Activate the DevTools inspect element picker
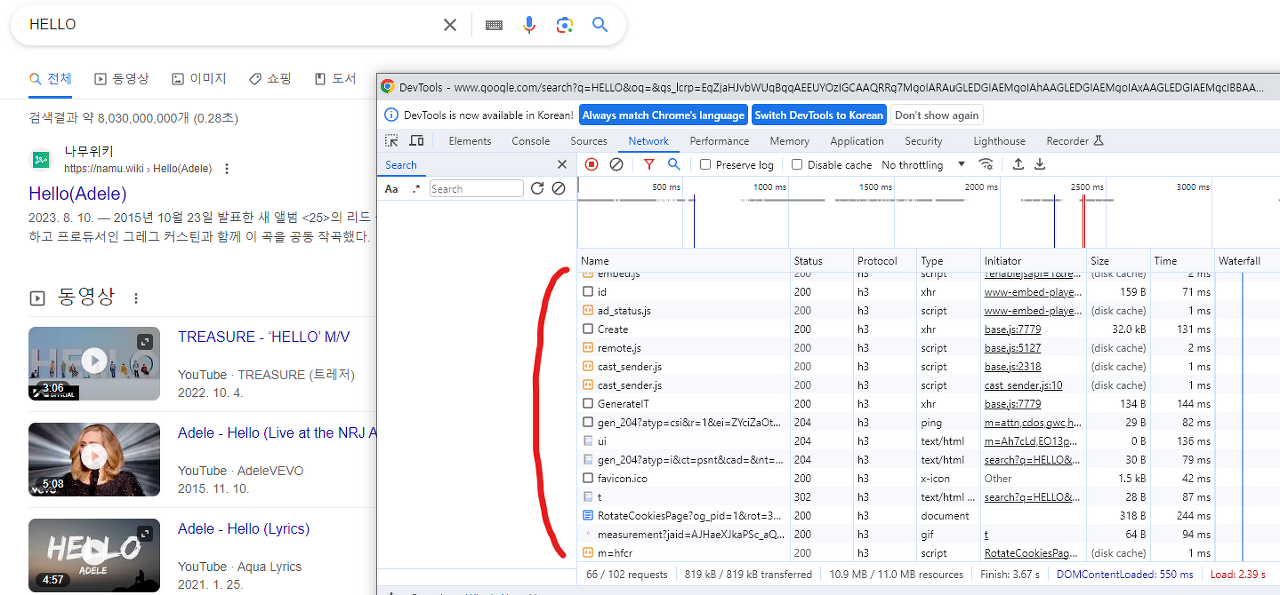Image resolution: width=1280 pixels, height=595 pixels. click(x=392, y=141)
